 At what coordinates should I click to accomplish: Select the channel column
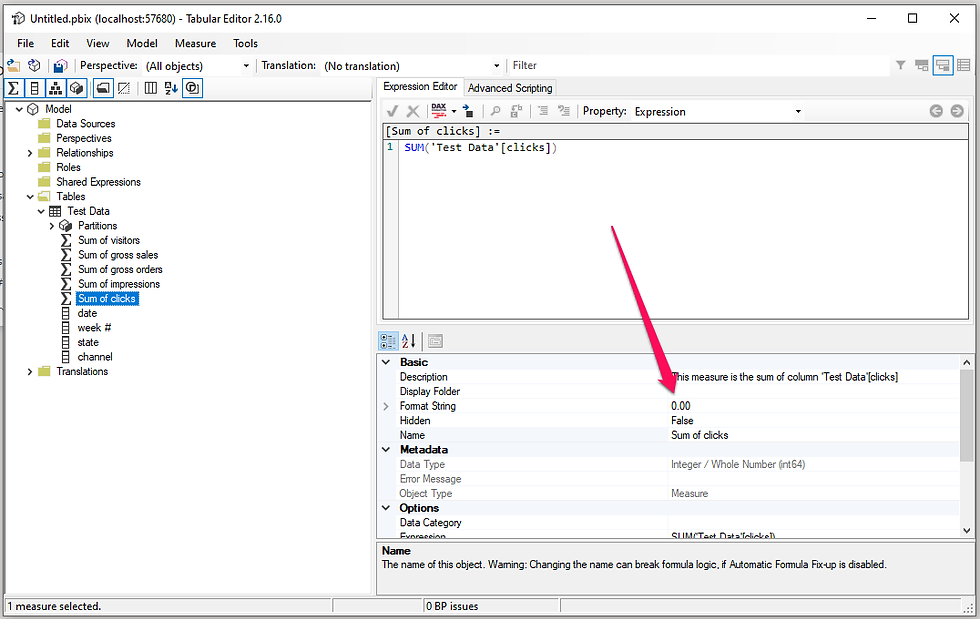pyautogui.click(x=95, y=357)
